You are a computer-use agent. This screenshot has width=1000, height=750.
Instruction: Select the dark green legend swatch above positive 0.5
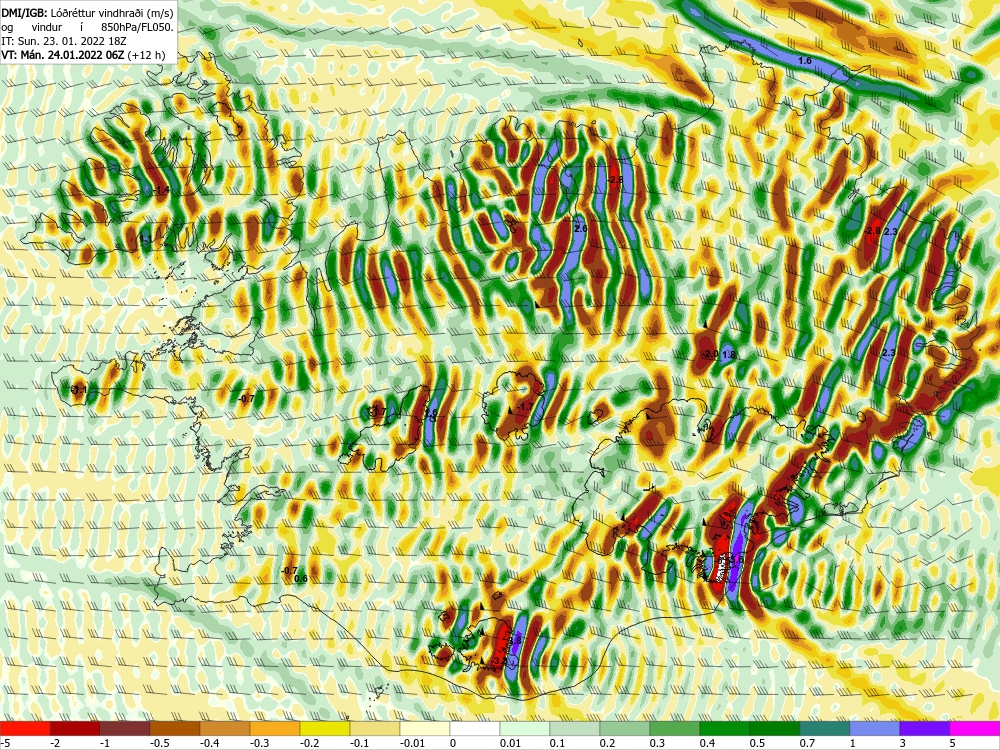coord(775,728)
